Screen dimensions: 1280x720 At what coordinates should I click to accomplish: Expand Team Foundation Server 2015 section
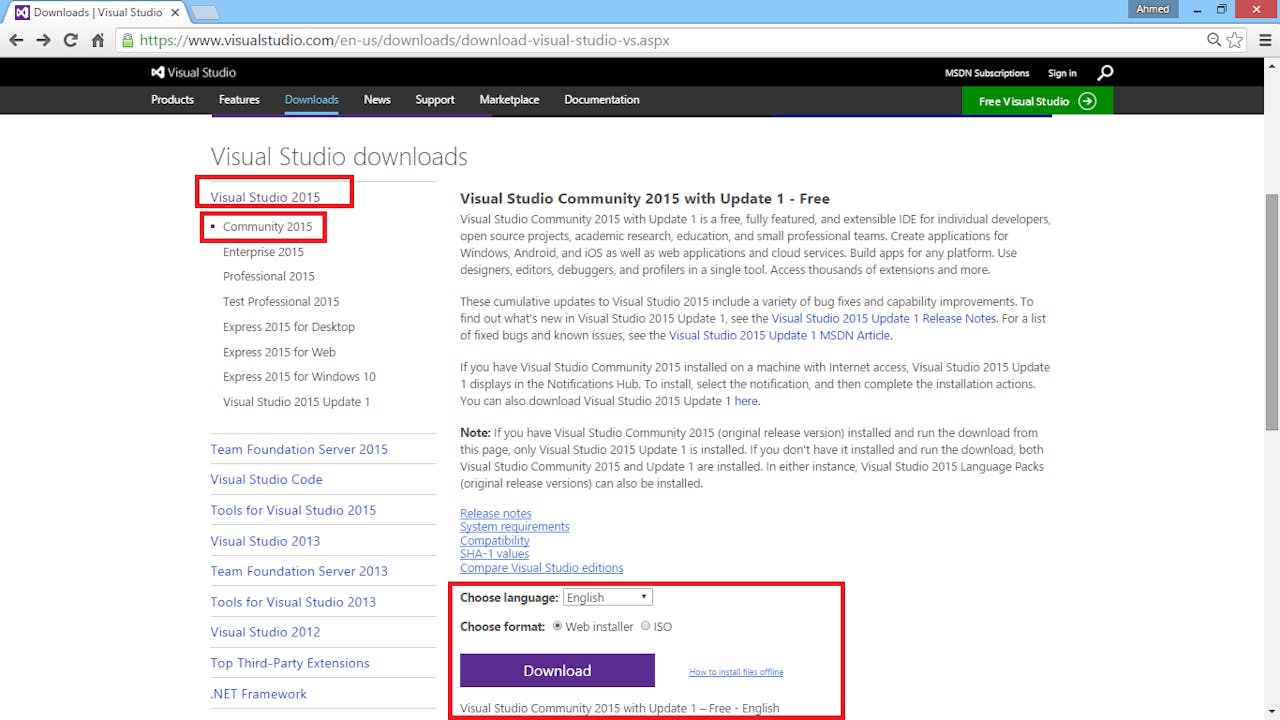coord(299,449)
